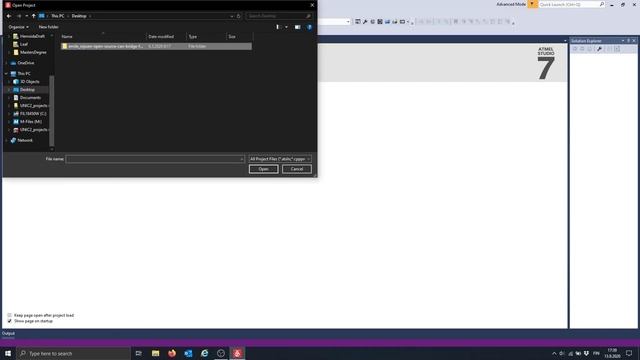Open dialog help icon
The height and width of the screenshot is (360, 640).
click(x=309, y=27)
